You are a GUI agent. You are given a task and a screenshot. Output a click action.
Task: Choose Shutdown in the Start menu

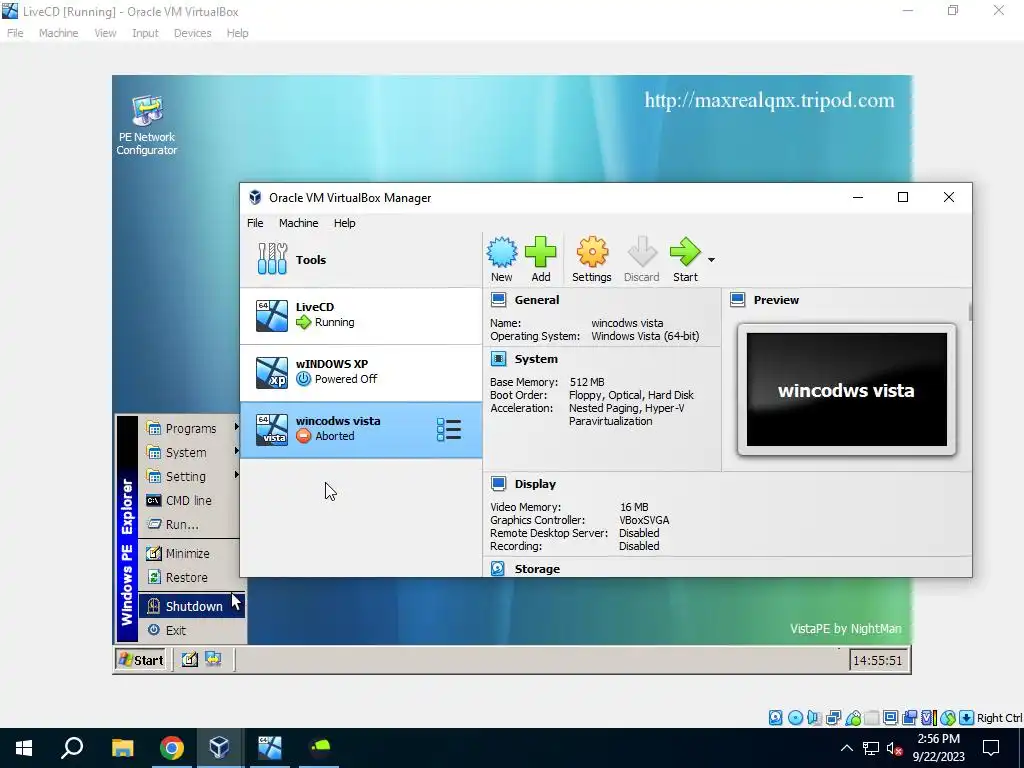click(x=191, y=606)
